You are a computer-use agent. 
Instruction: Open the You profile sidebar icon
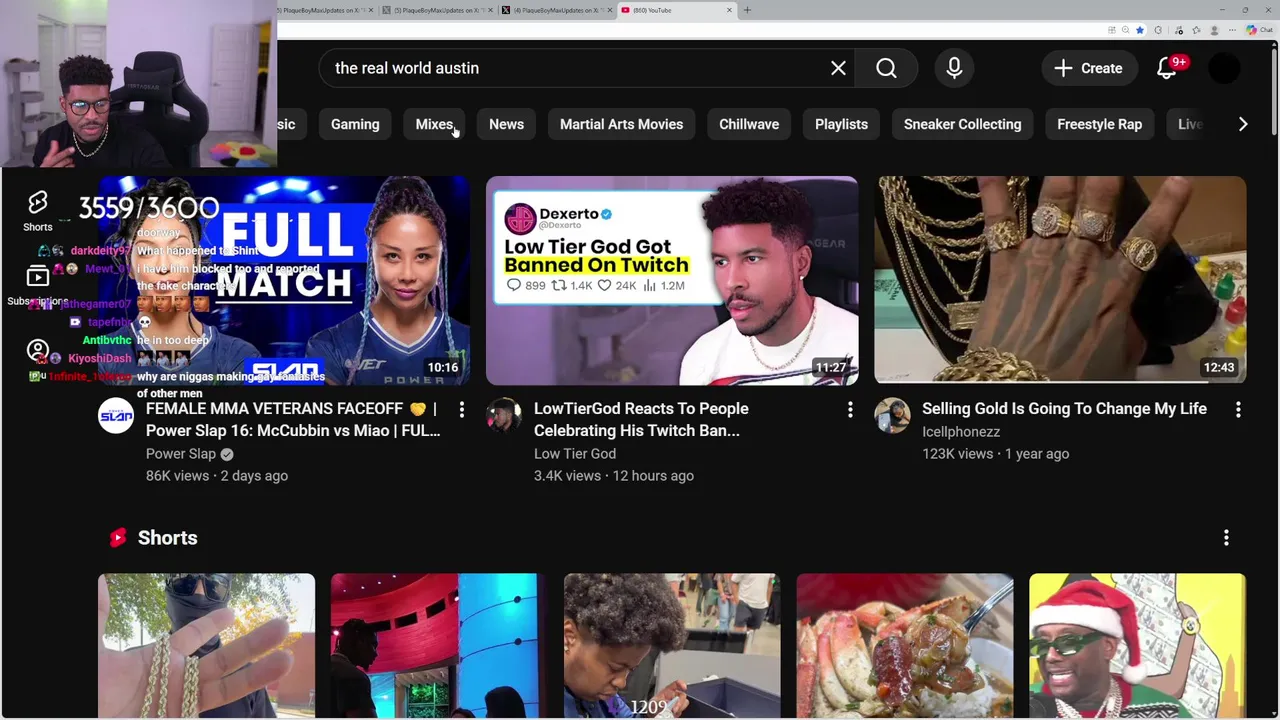point(38,351)
